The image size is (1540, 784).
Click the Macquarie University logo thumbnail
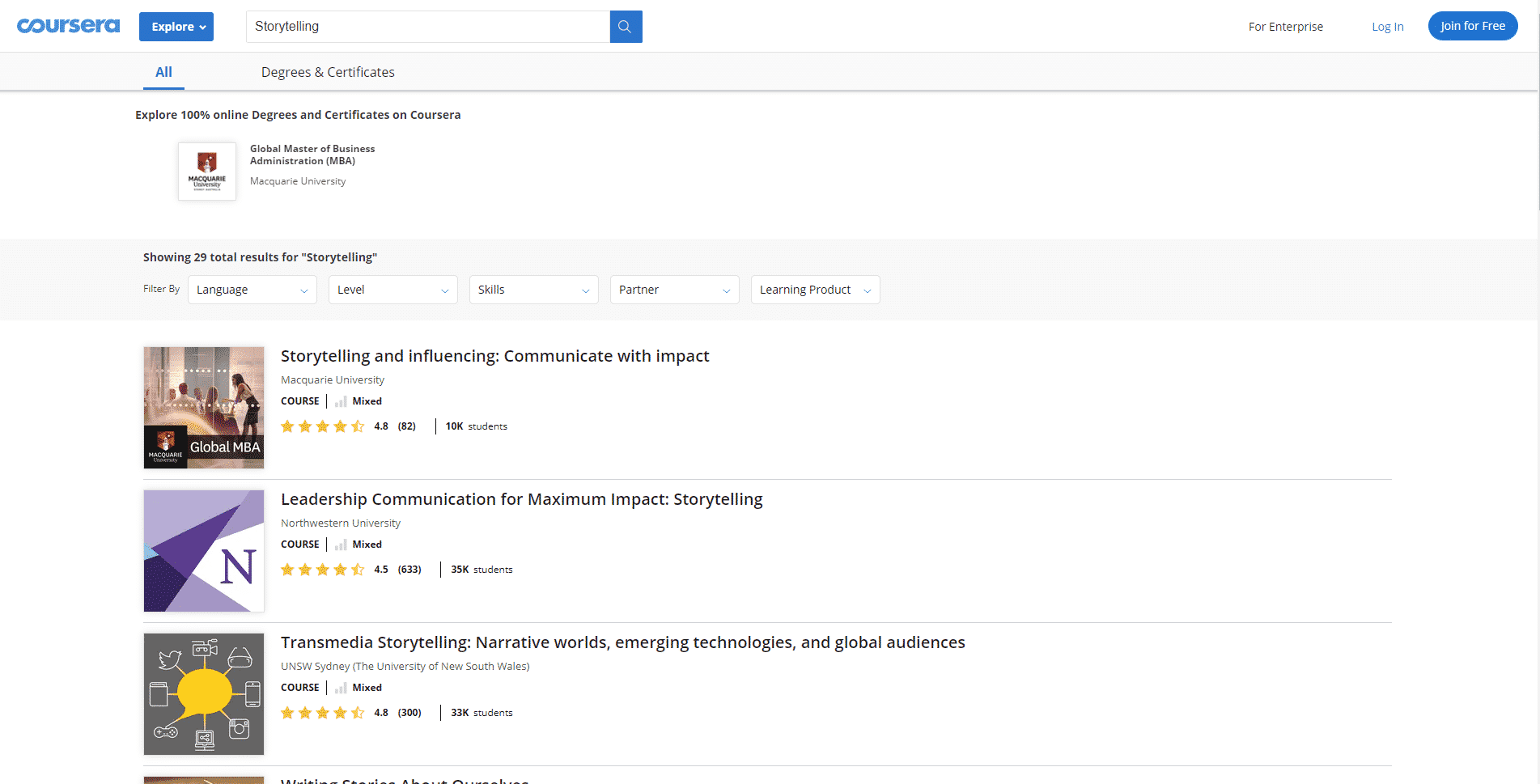[207, 172]
